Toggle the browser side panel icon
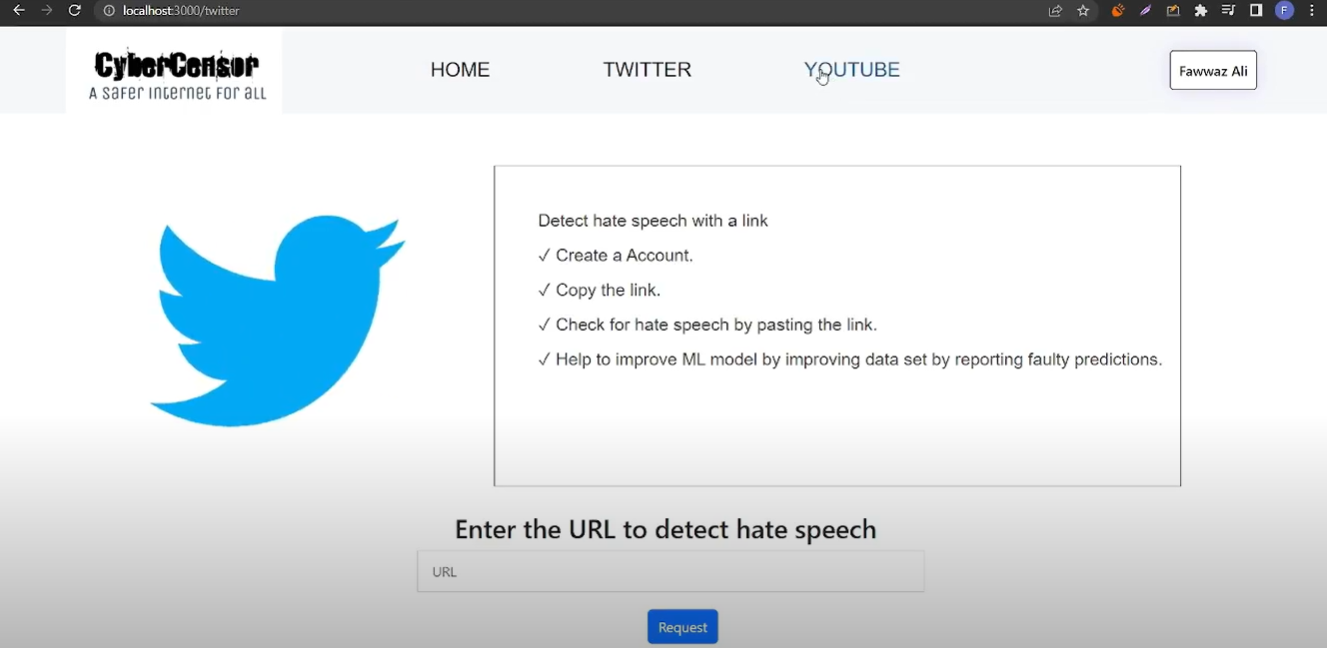 [1256, 11]
